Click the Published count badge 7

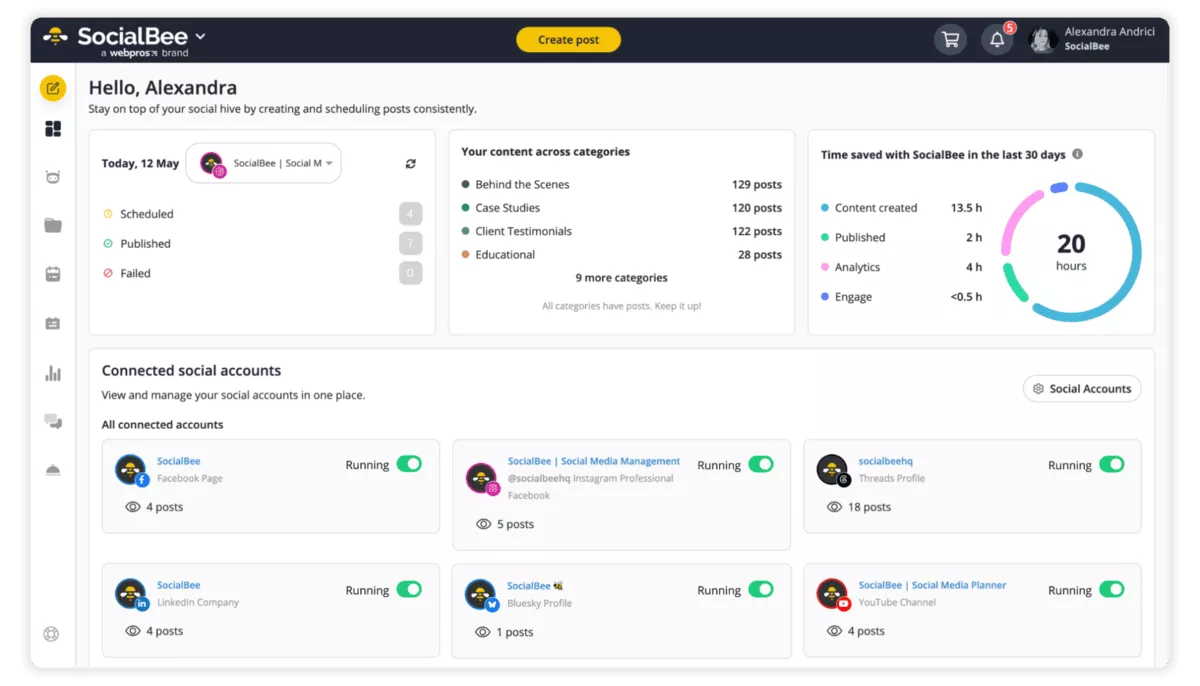pyautogui.click(x=410, y=243)
